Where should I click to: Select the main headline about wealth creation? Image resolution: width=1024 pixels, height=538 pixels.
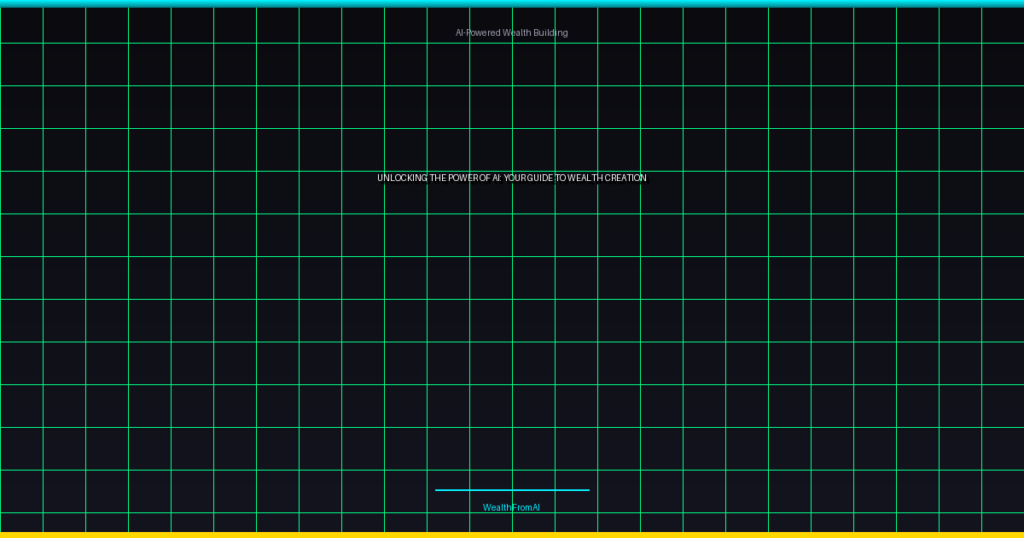click(511, 178)
